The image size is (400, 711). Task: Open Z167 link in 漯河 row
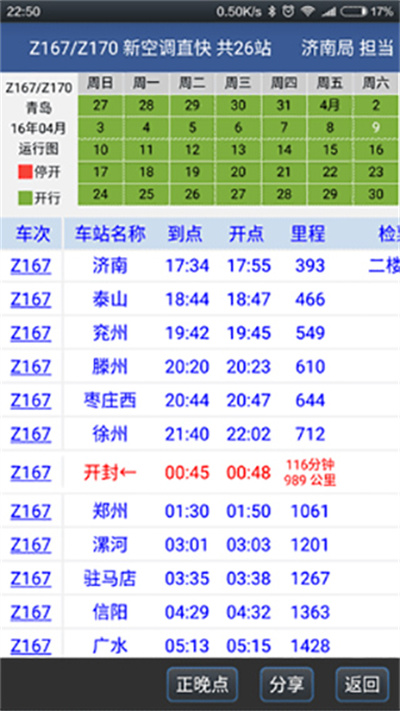(31, 545)
